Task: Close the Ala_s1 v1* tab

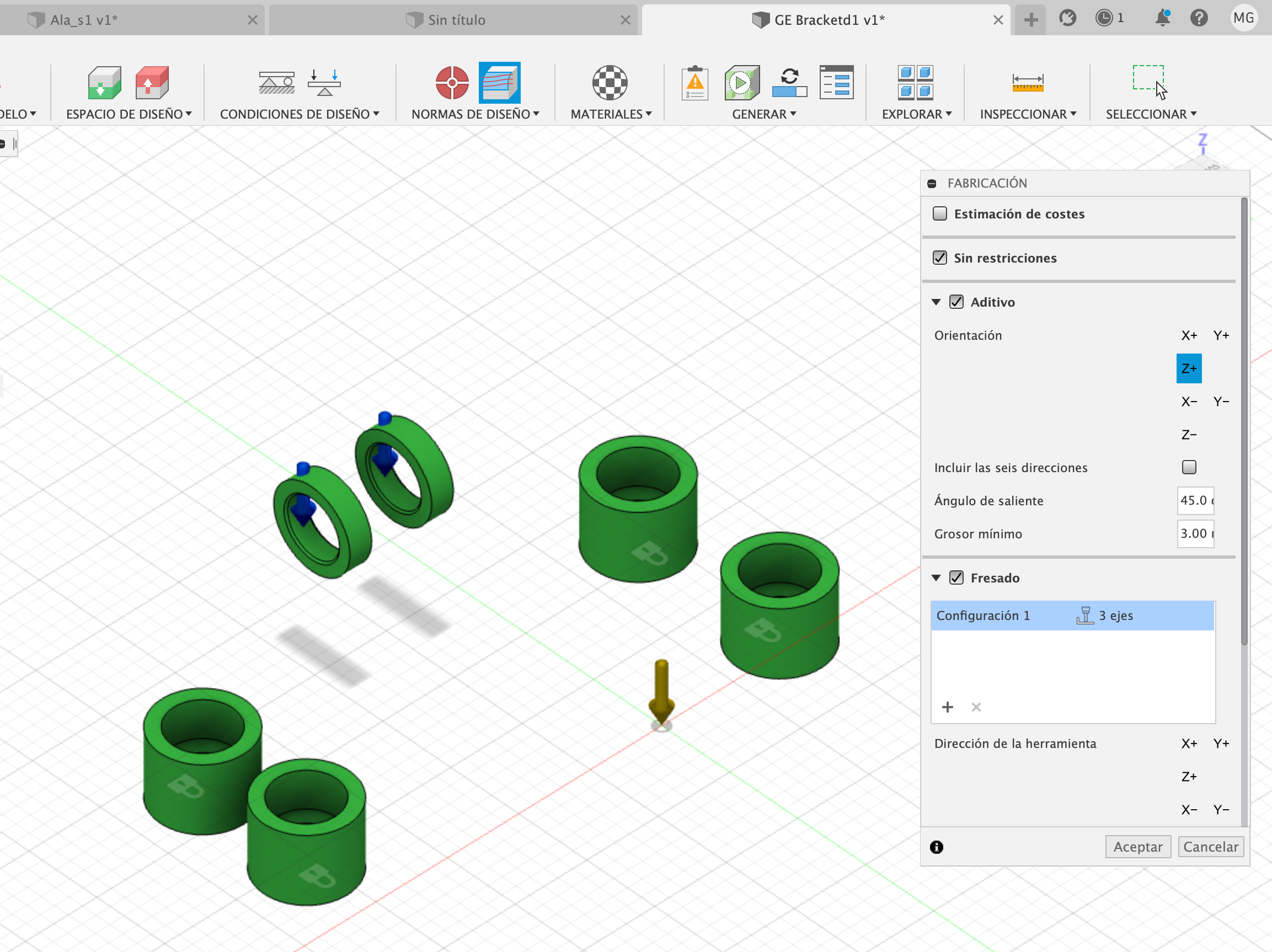Action: pos(252,20)
